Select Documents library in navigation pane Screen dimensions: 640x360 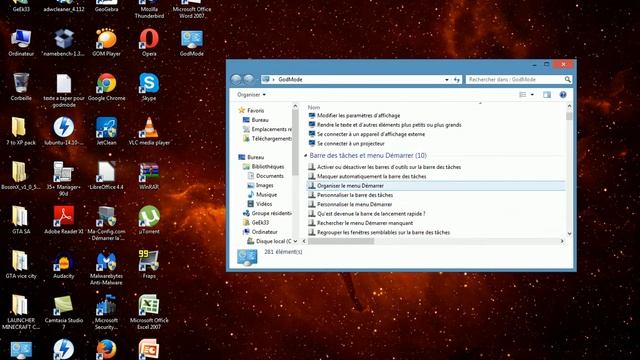266,176
